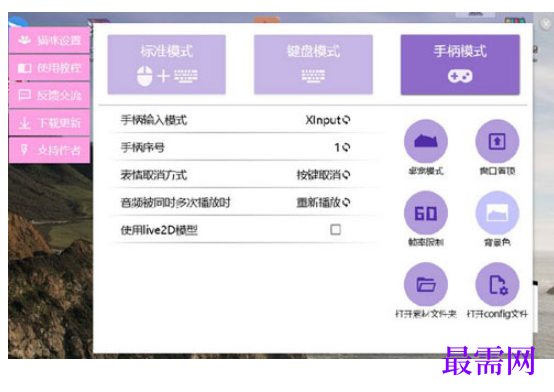Switch to the 标准模式 tab
The width and height of the screenshot is (554, 392).
click(x=166, y=64)
